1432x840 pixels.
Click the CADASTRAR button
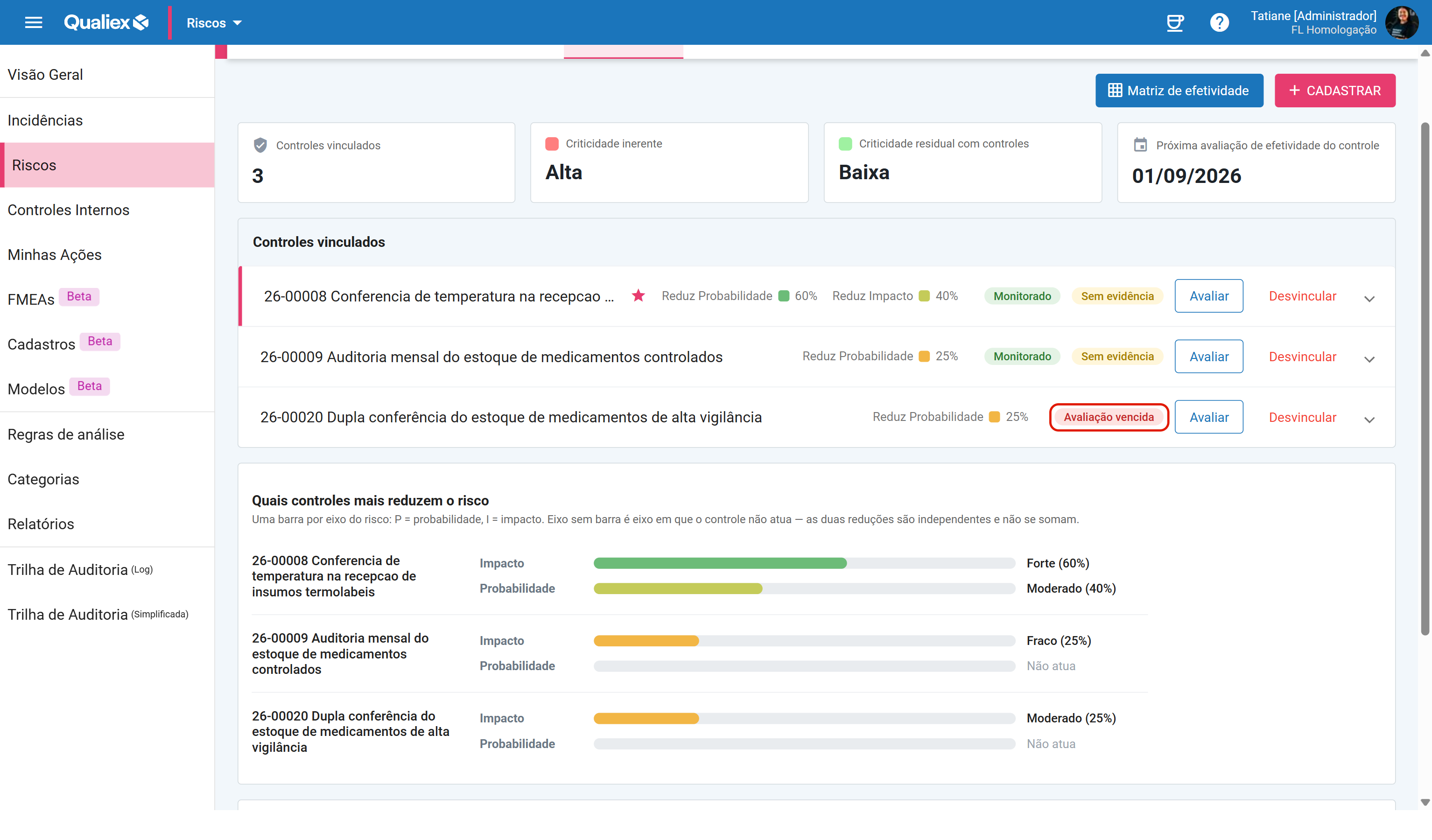1334,91
